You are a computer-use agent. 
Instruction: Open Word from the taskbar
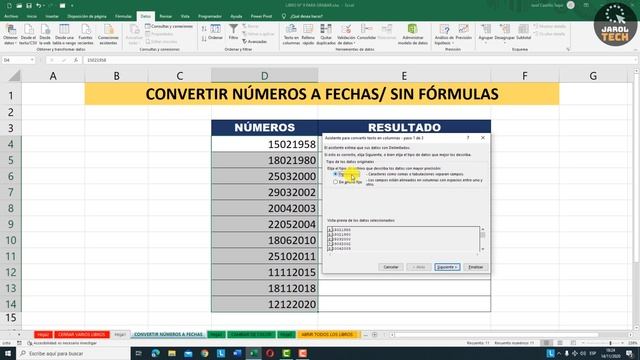(237, 353)
